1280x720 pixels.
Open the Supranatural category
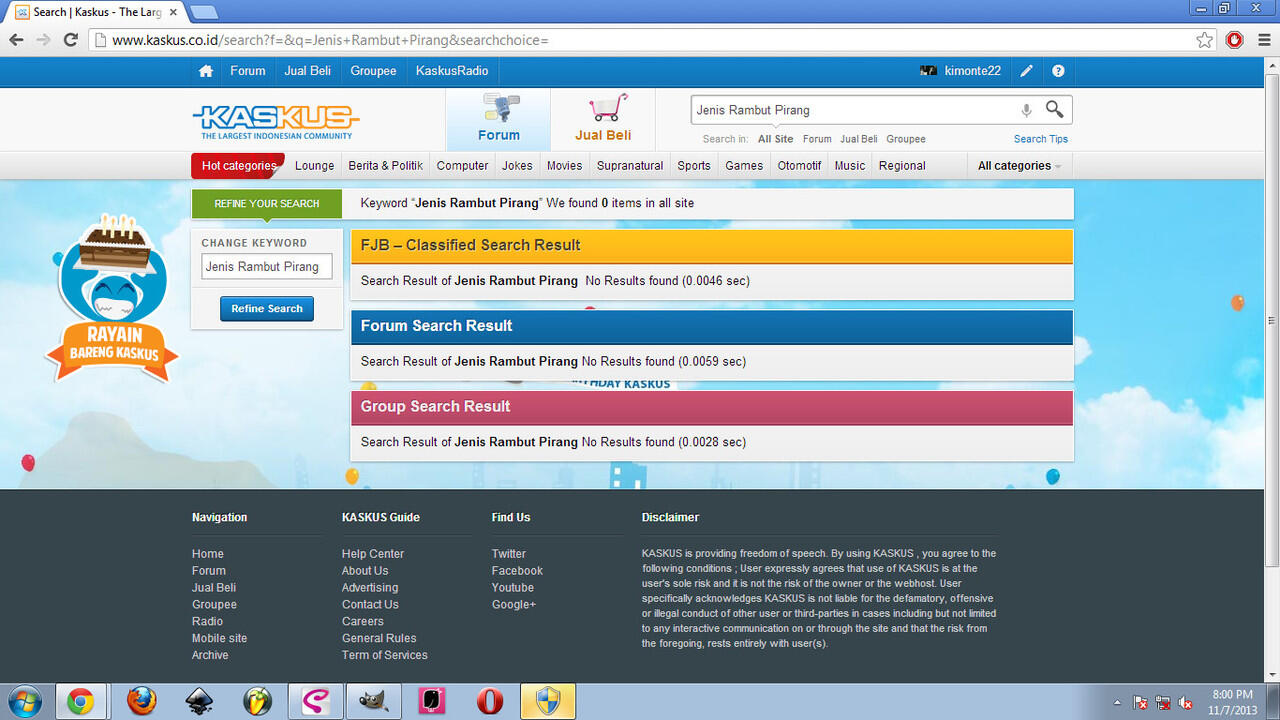(x=630, y=166)
